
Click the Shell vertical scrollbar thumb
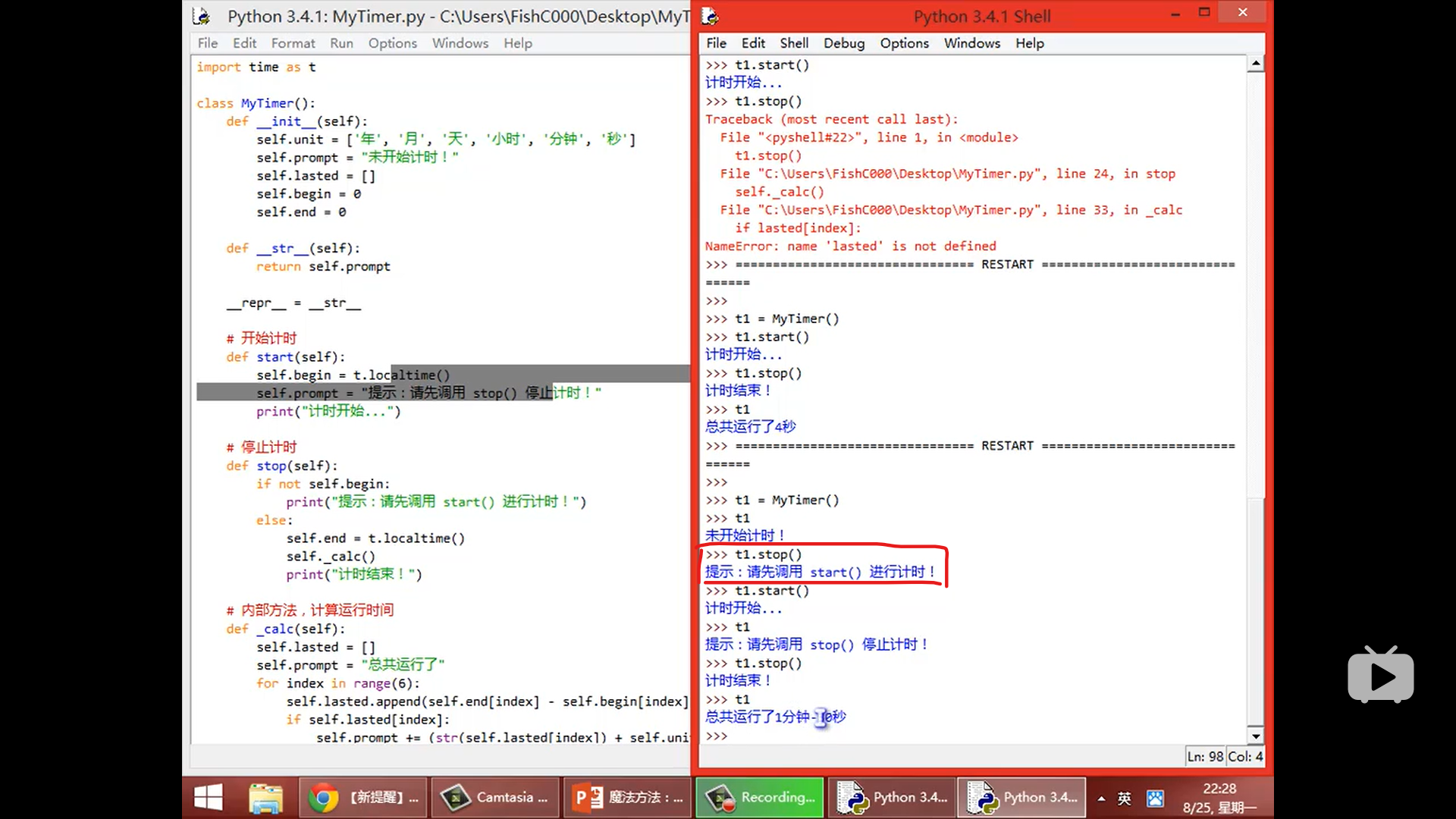pos(1256,611)
